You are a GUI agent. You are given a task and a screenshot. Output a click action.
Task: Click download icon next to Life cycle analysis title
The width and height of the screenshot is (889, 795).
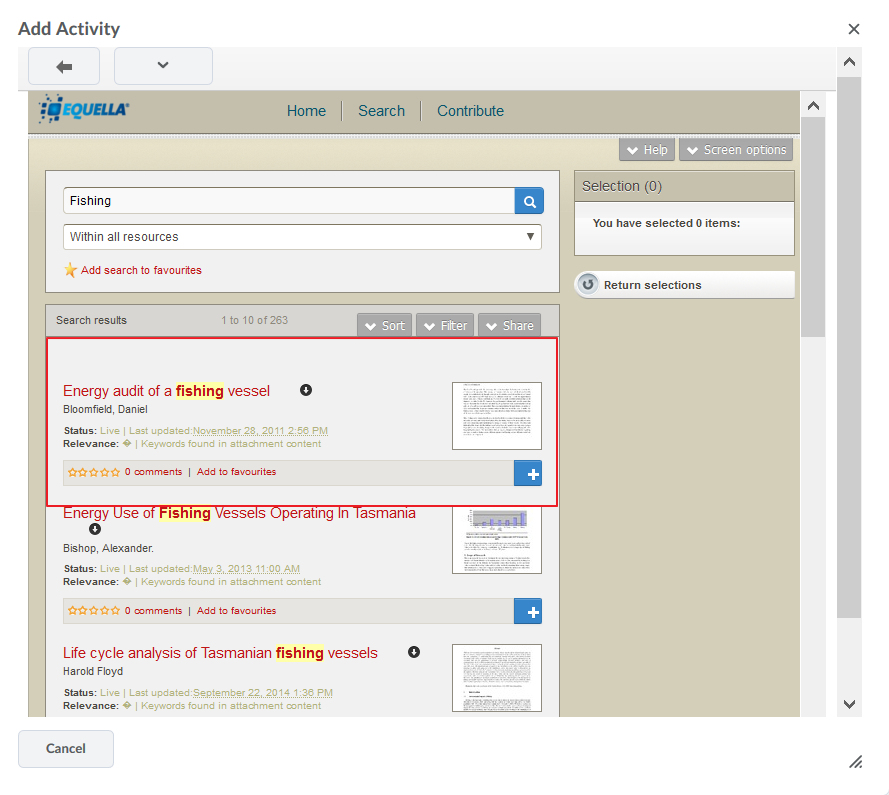pos(414,652)
